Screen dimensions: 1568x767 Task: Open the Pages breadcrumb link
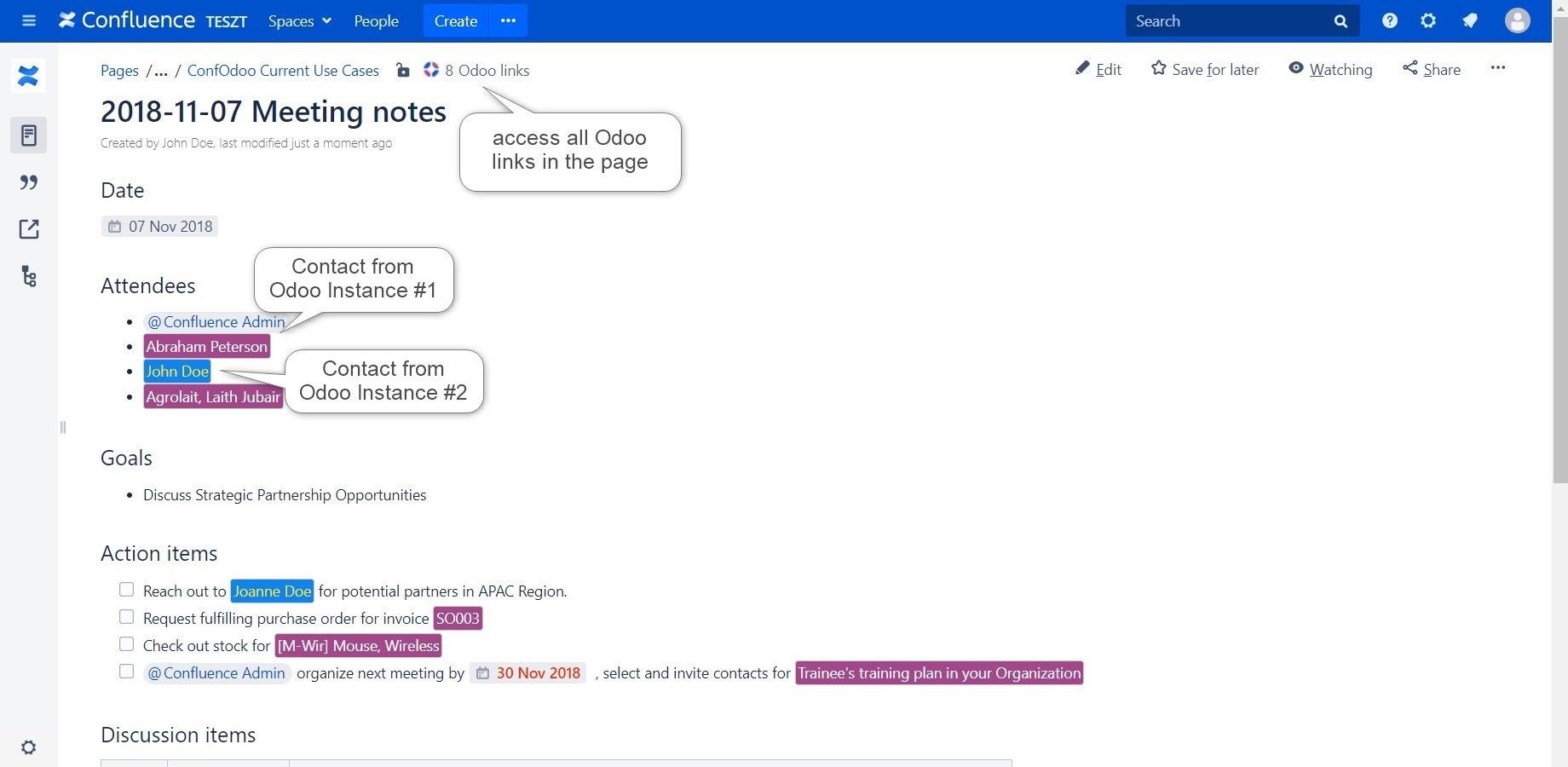click(x=119, y=70)
